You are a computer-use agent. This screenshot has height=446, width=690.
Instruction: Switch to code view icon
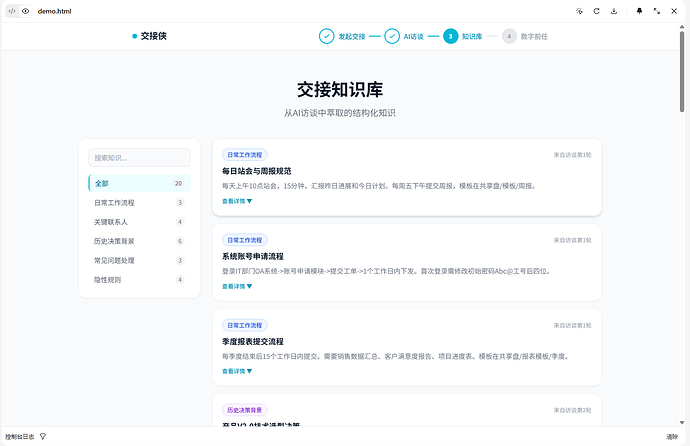(x=12, y=11)
